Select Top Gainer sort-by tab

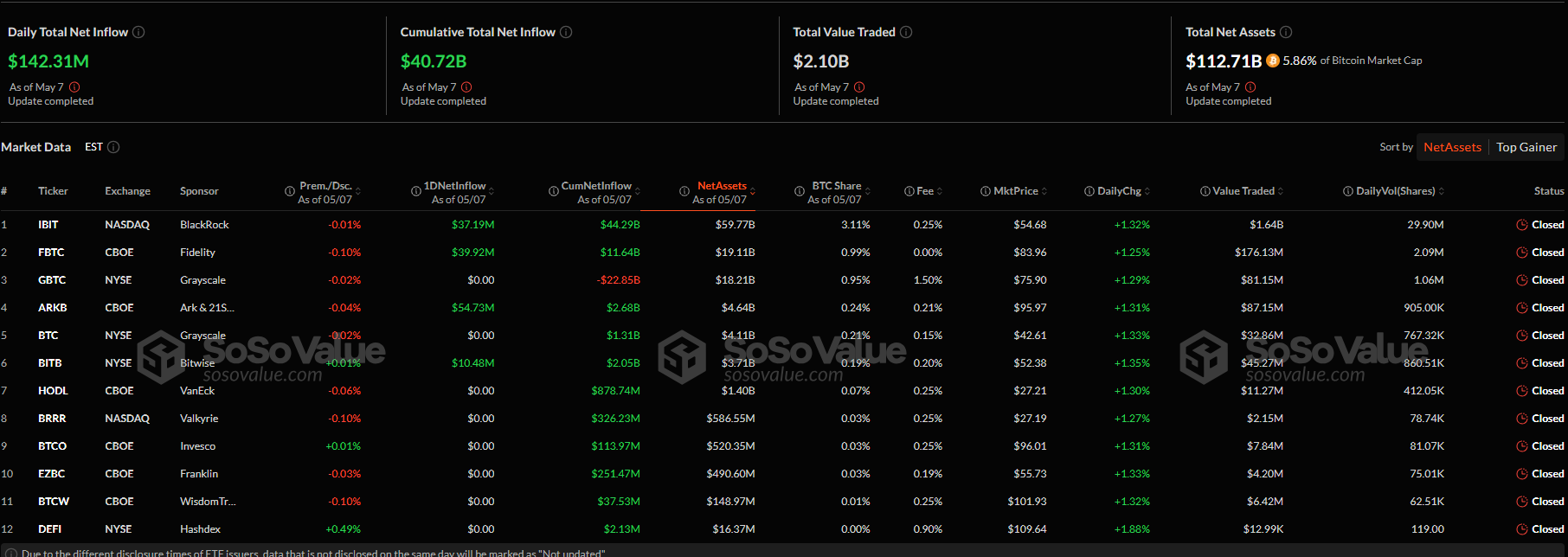coord(1526,147)
